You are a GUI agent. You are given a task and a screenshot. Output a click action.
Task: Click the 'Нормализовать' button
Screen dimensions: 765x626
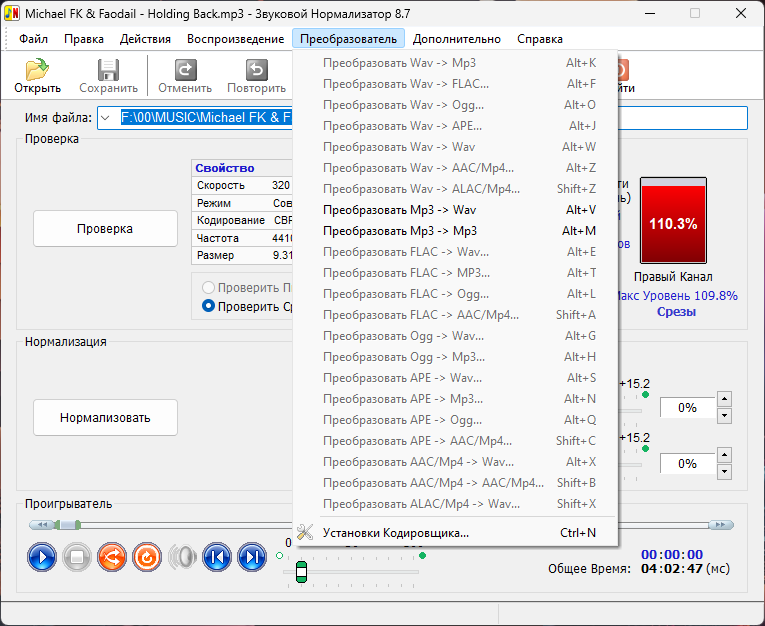point(105,418)
